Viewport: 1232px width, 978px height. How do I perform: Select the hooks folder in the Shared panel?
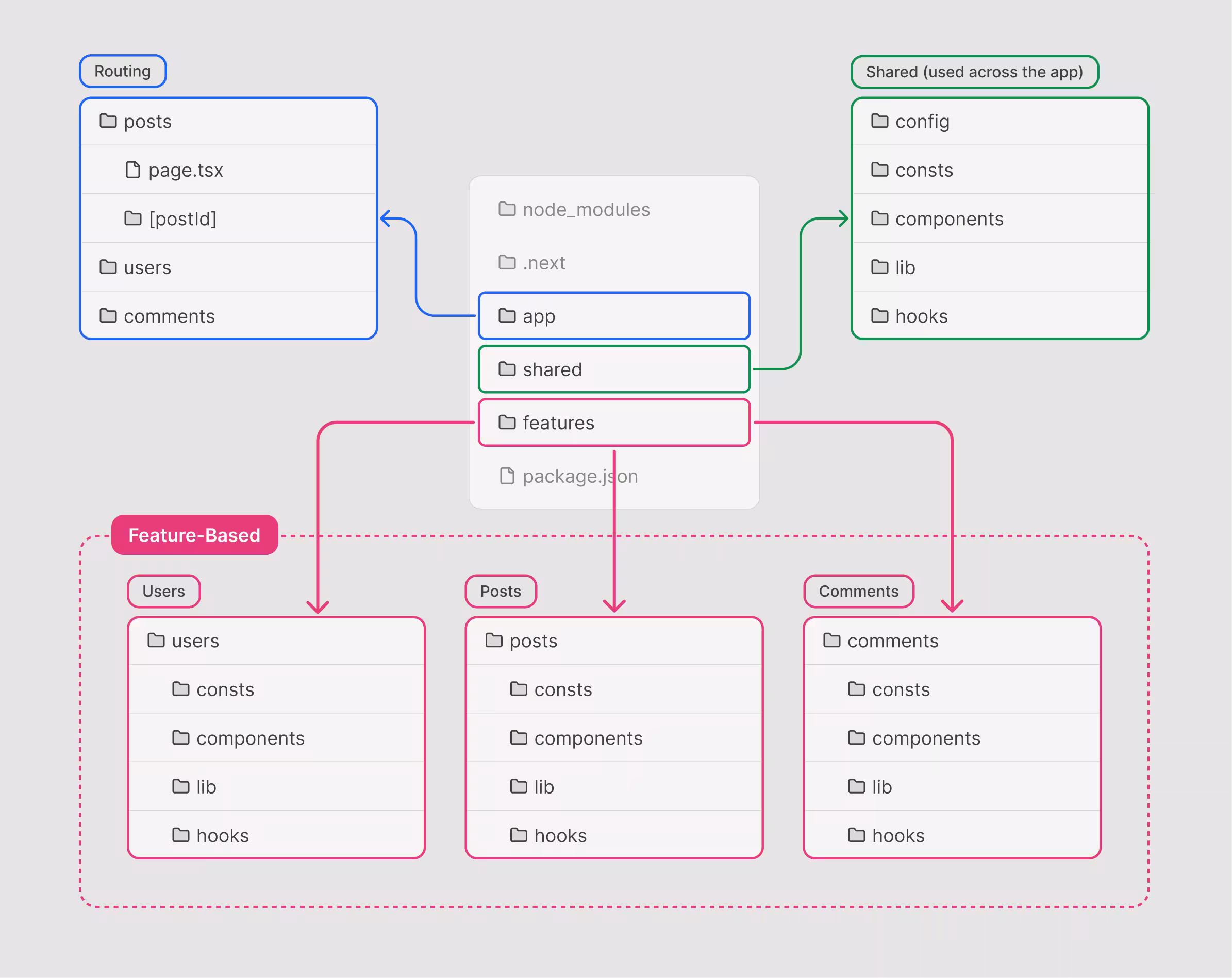pyautogui.click(x=921, y=316)
